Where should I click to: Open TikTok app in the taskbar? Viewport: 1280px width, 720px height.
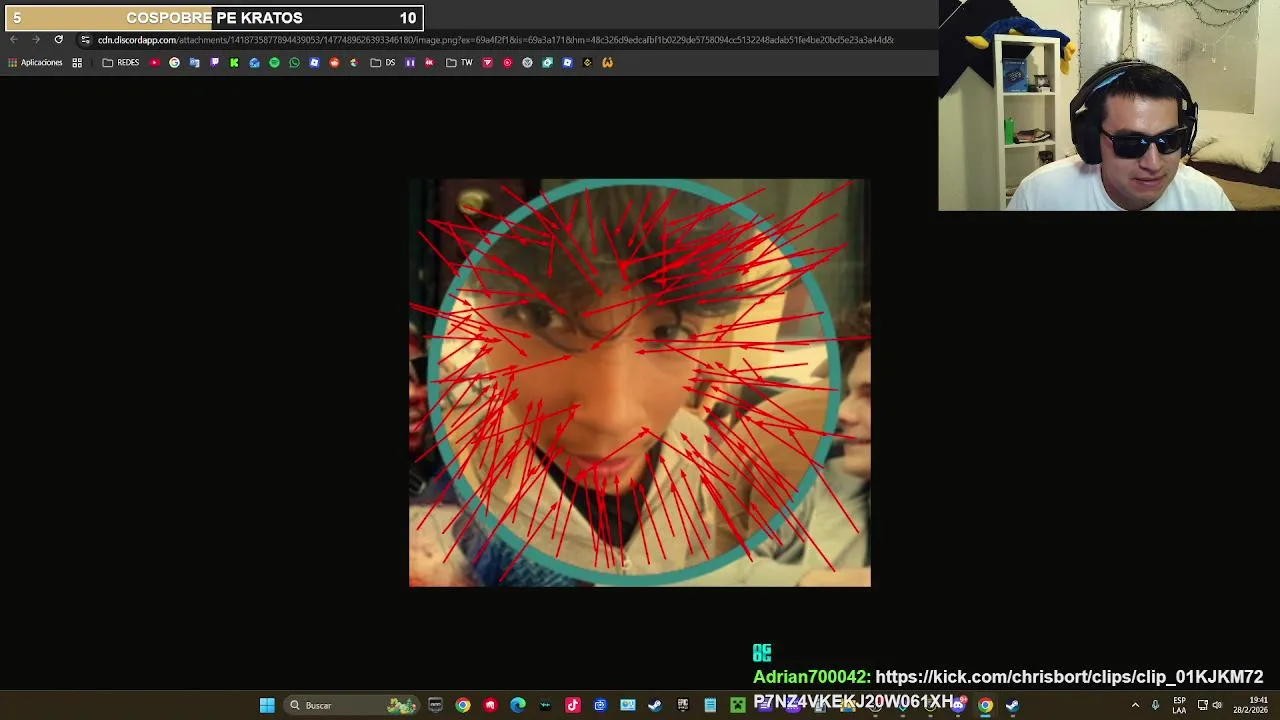click(x=573, y=706)
